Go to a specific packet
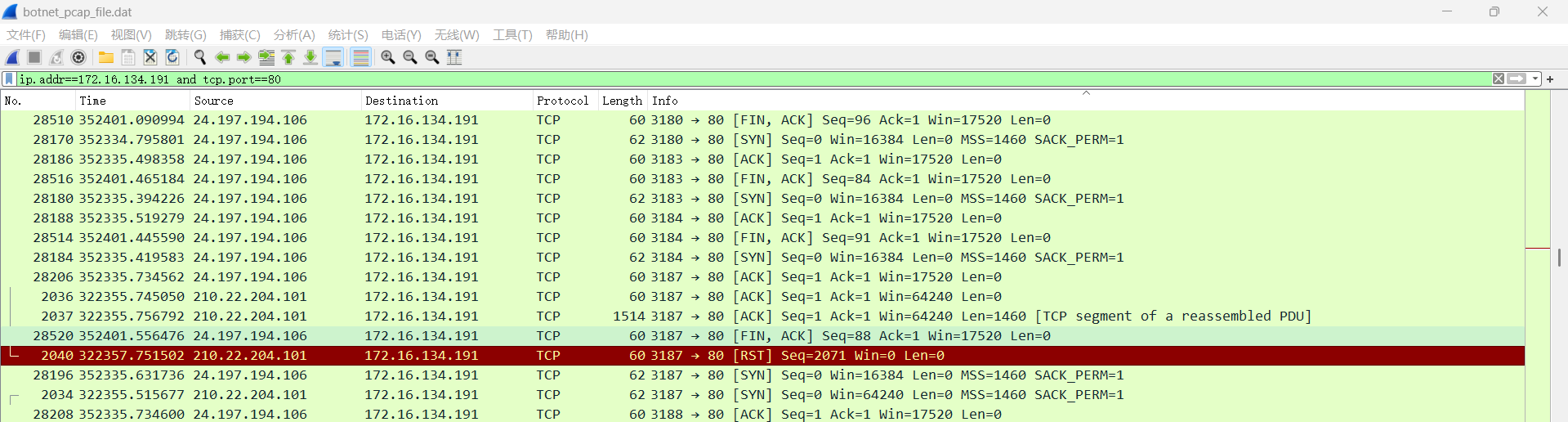The width and height of the screenshot is (1568, 422). (x=266, y=57)
